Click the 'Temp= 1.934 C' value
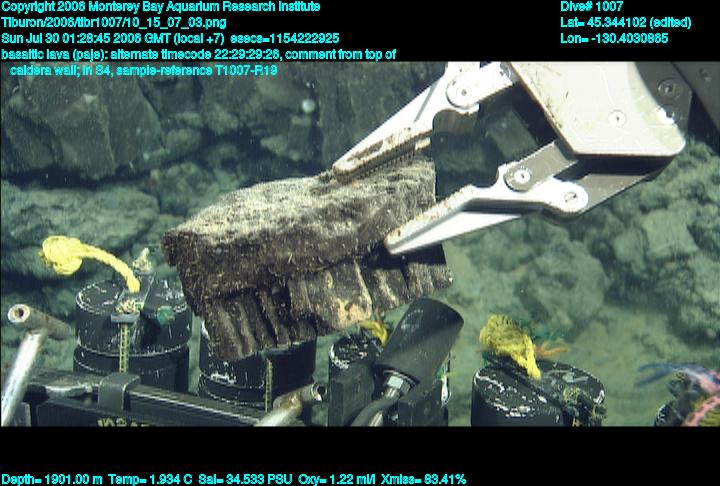 (x=150, y=479)
